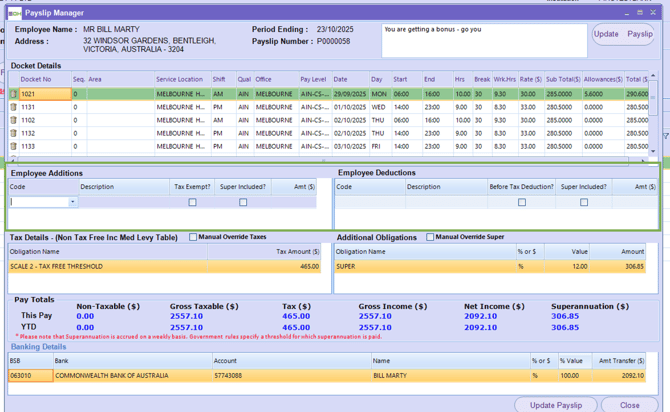Enable Manual Override Taxes checkbox

tap(193, 238)
